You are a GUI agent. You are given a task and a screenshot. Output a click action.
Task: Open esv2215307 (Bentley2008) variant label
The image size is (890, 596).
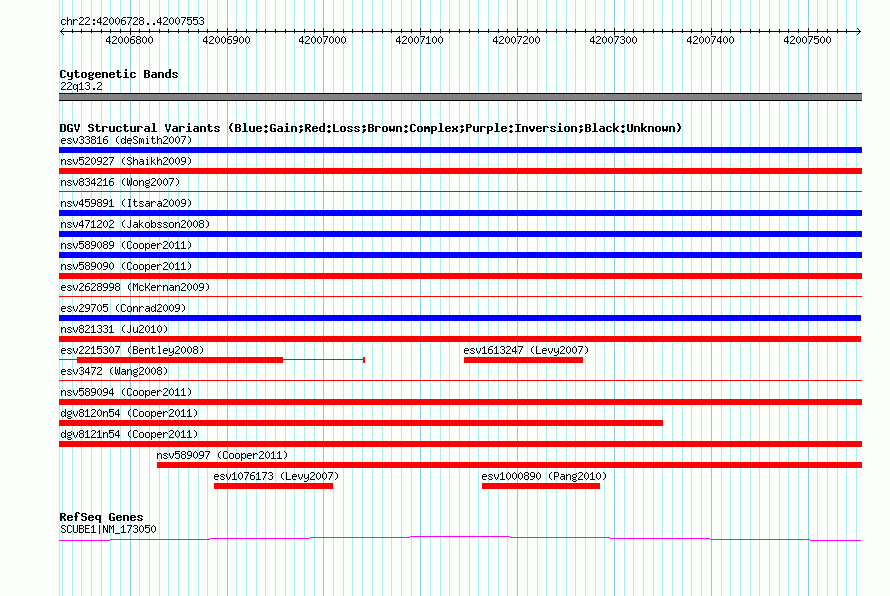(132, 350)
